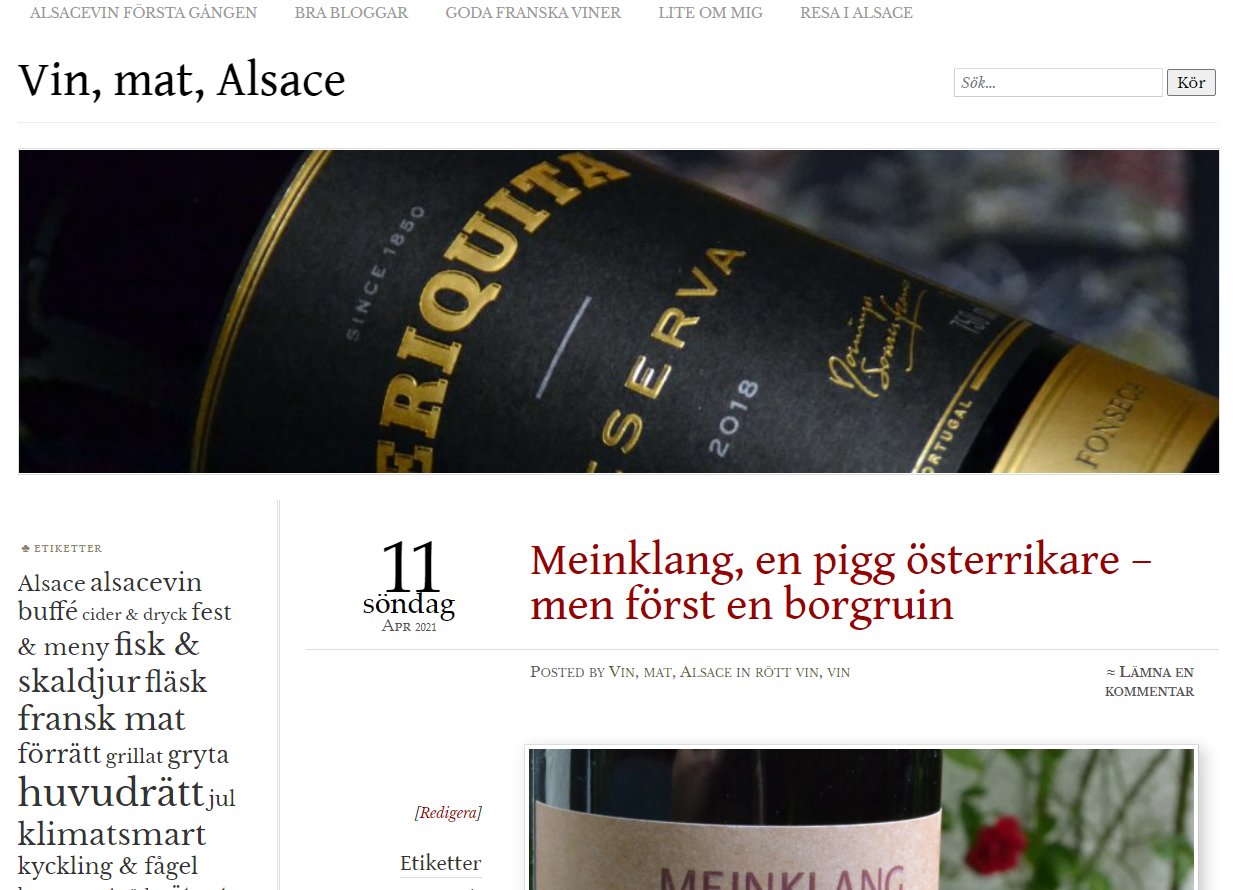The image size is (1237, 890).
Task: Focus the Sök search field
Action: click(x=1058, y=83)
